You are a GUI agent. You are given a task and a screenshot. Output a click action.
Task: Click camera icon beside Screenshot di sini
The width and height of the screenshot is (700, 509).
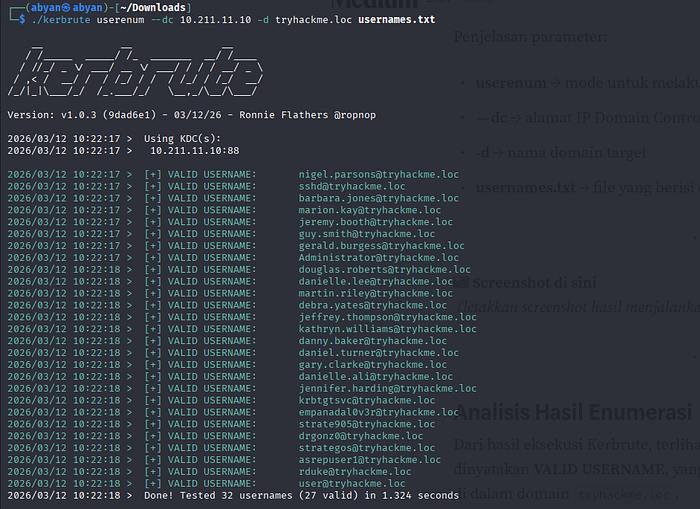462,282
